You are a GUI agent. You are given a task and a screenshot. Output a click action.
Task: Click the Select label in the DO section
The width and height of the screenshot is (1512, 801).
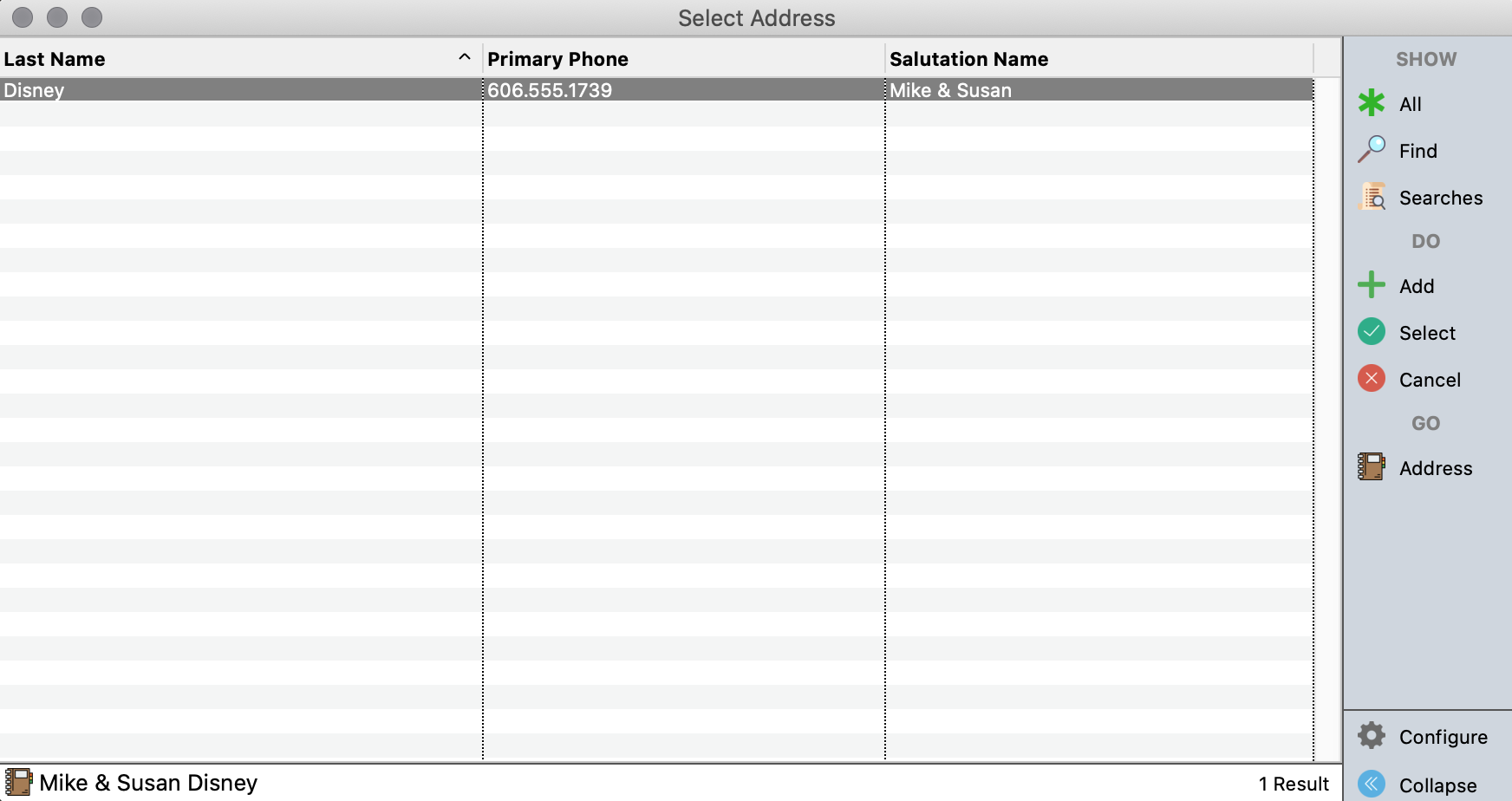coord(1427,333)
